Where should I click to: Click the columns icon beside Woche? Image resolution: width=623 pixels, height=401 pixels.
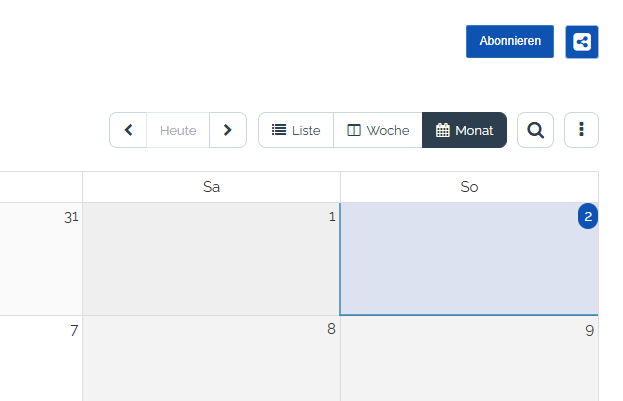click(354, 130)
